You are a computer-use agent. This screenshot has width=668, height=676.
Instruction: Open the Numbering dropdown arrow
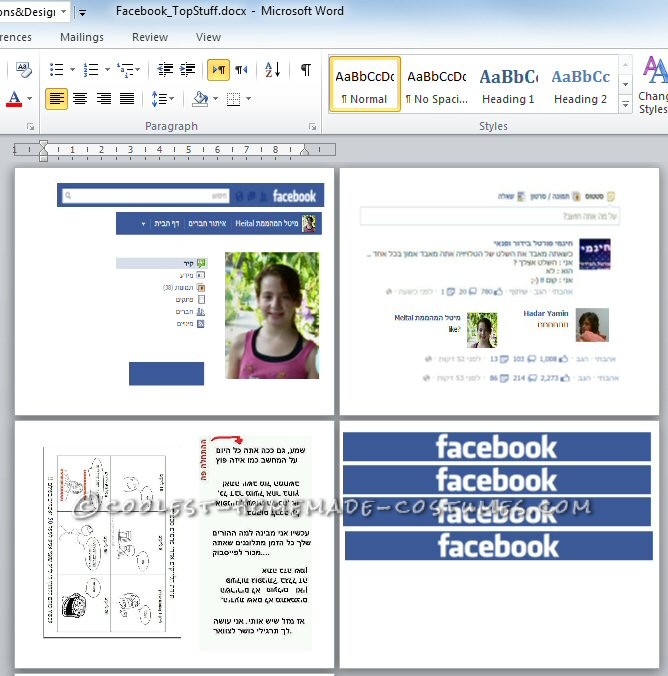[107, 69]
